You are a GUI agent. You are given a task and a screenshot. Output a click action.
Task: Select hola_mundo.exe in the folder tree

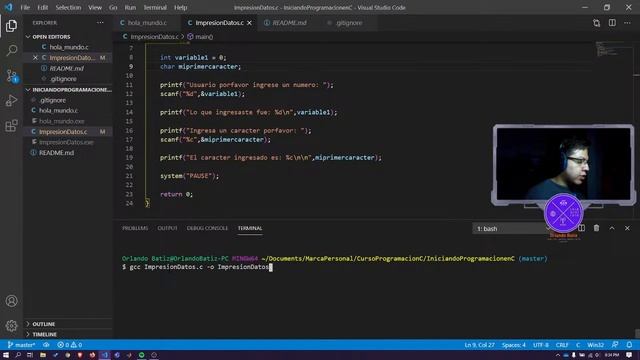tap(67, 121)
